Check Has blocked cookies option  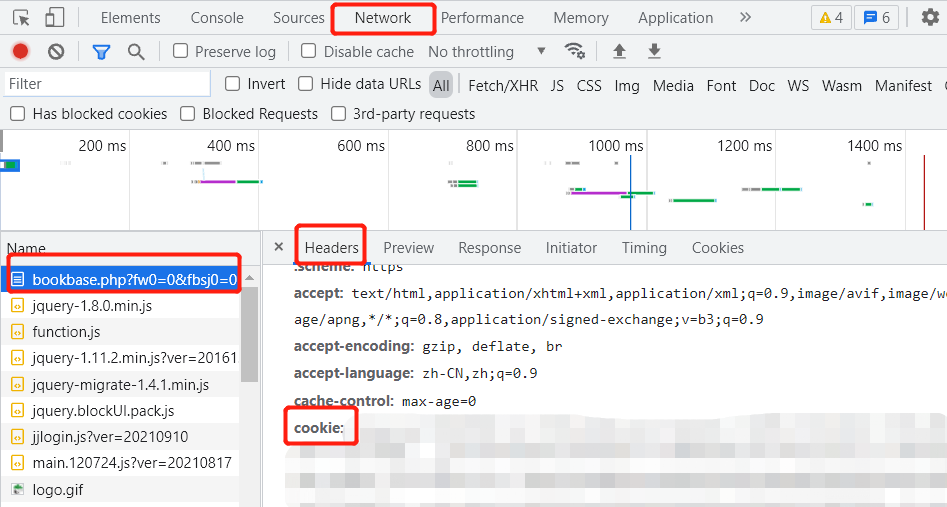click(x=18, y=114)
